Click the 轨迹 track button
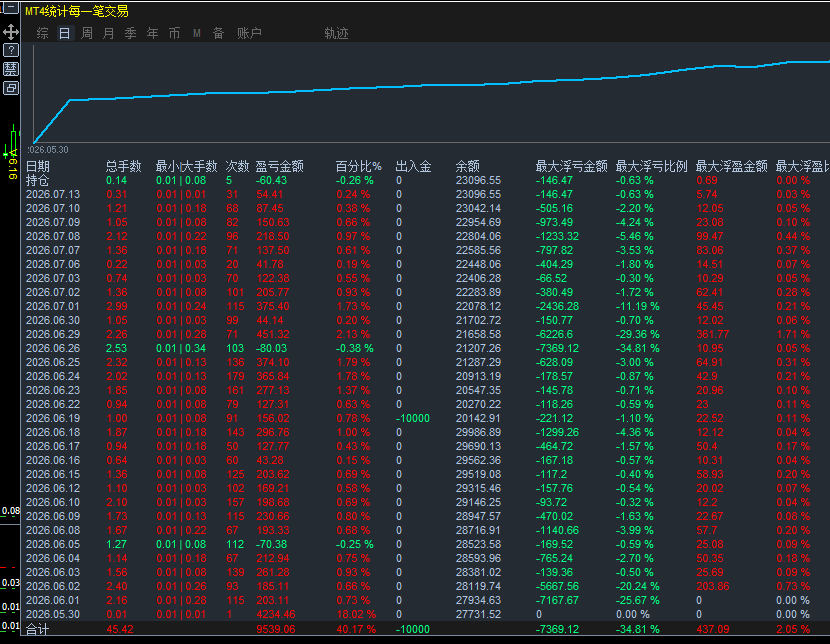Image resolution: width=830 pixels, height=644 pixels. point(336,33)
